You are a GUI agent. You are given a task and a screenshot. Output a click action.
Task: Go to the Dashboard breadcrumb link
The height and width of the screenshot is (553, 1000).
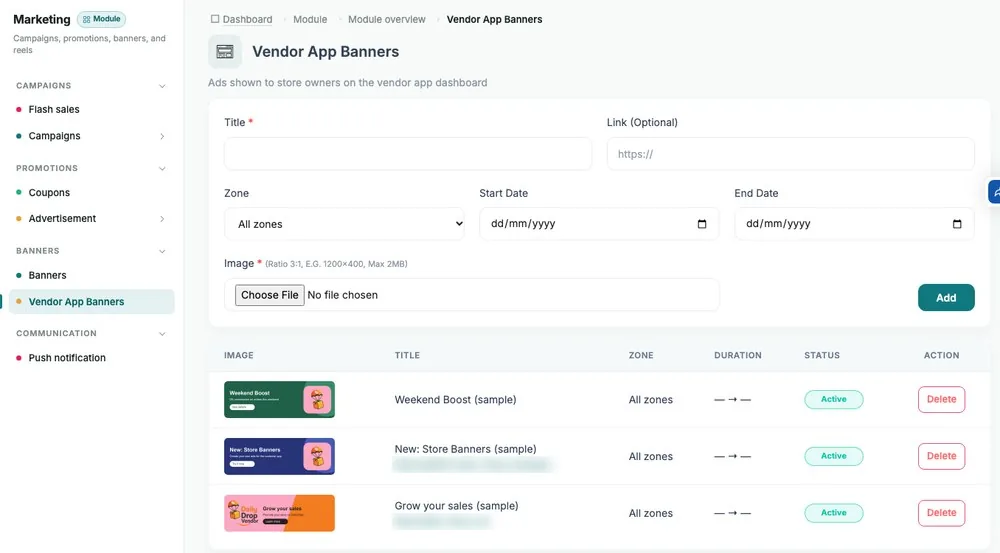(247, 19)
